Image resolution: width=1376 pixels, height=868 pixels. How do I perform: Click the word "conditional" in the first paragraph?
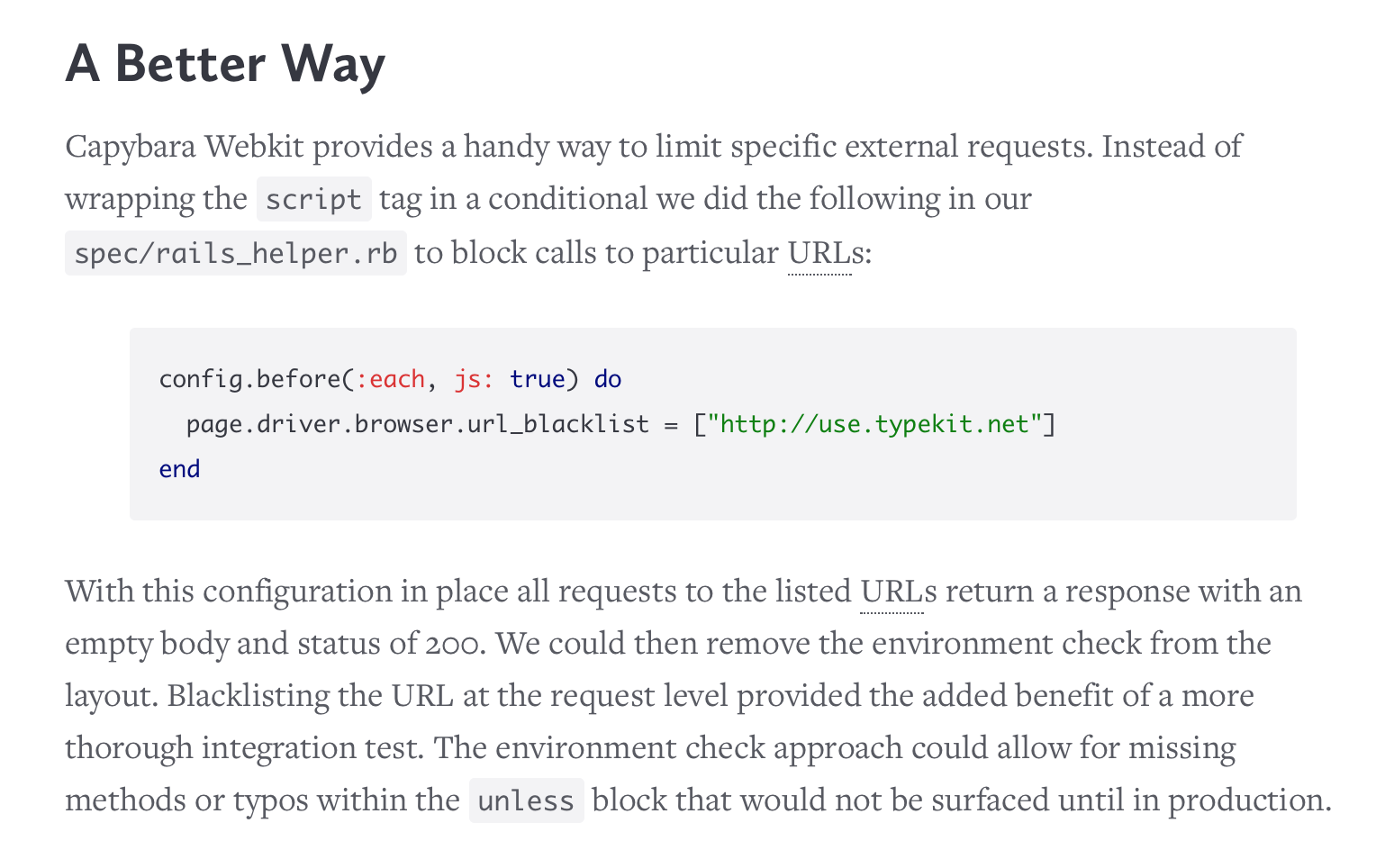(567, 199)
